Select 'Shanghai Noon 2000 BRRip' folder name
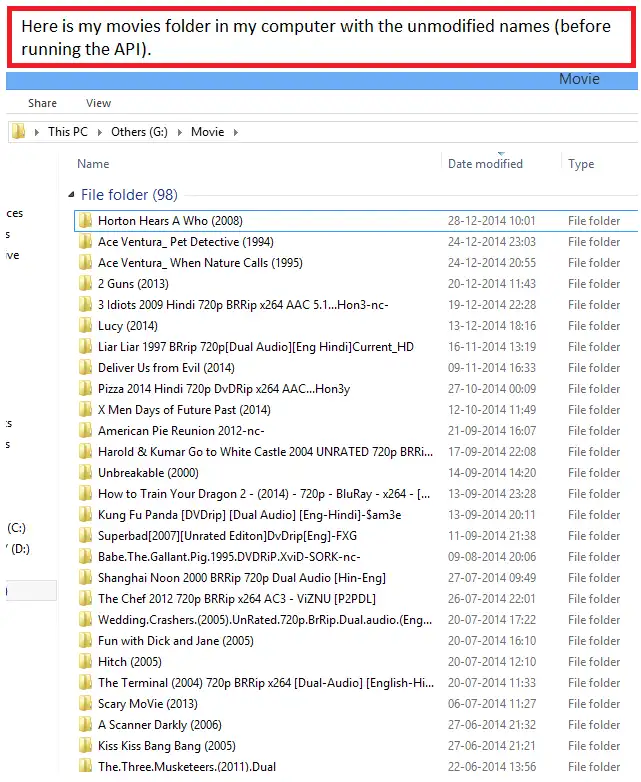The image size is (641, 782). [x=242, y=578]
